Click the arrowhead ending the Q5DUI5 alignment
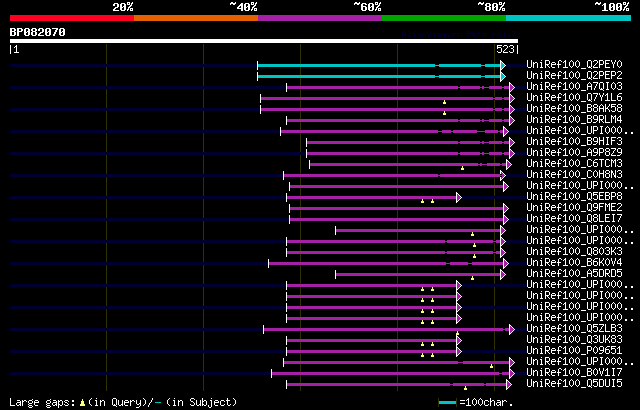The width and height of the screenshot is (640, 410). 509,385
